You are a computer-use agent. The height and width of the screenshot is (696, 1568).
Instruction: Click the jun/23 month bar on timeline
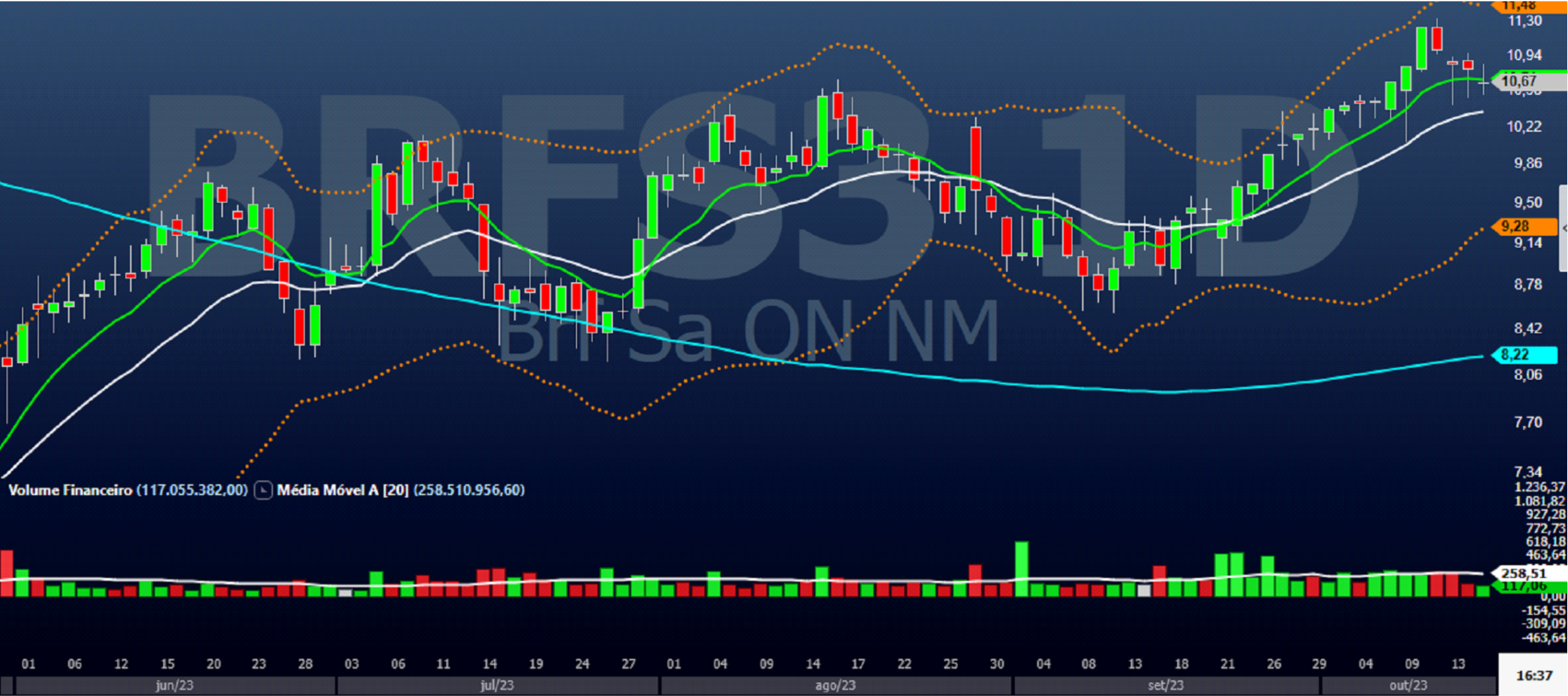coord(174,686)
